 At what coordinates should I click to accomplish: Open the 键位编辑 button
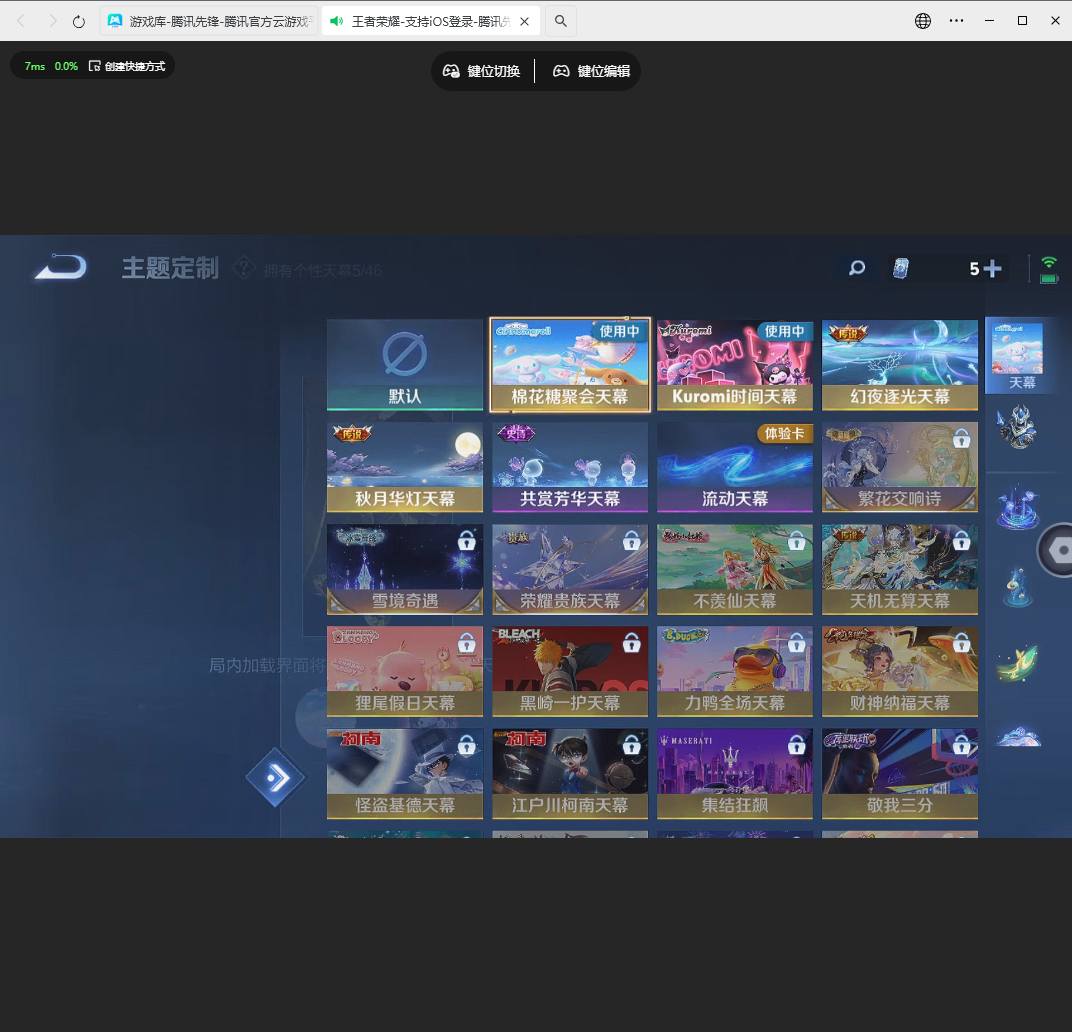[x=592, y=71]
